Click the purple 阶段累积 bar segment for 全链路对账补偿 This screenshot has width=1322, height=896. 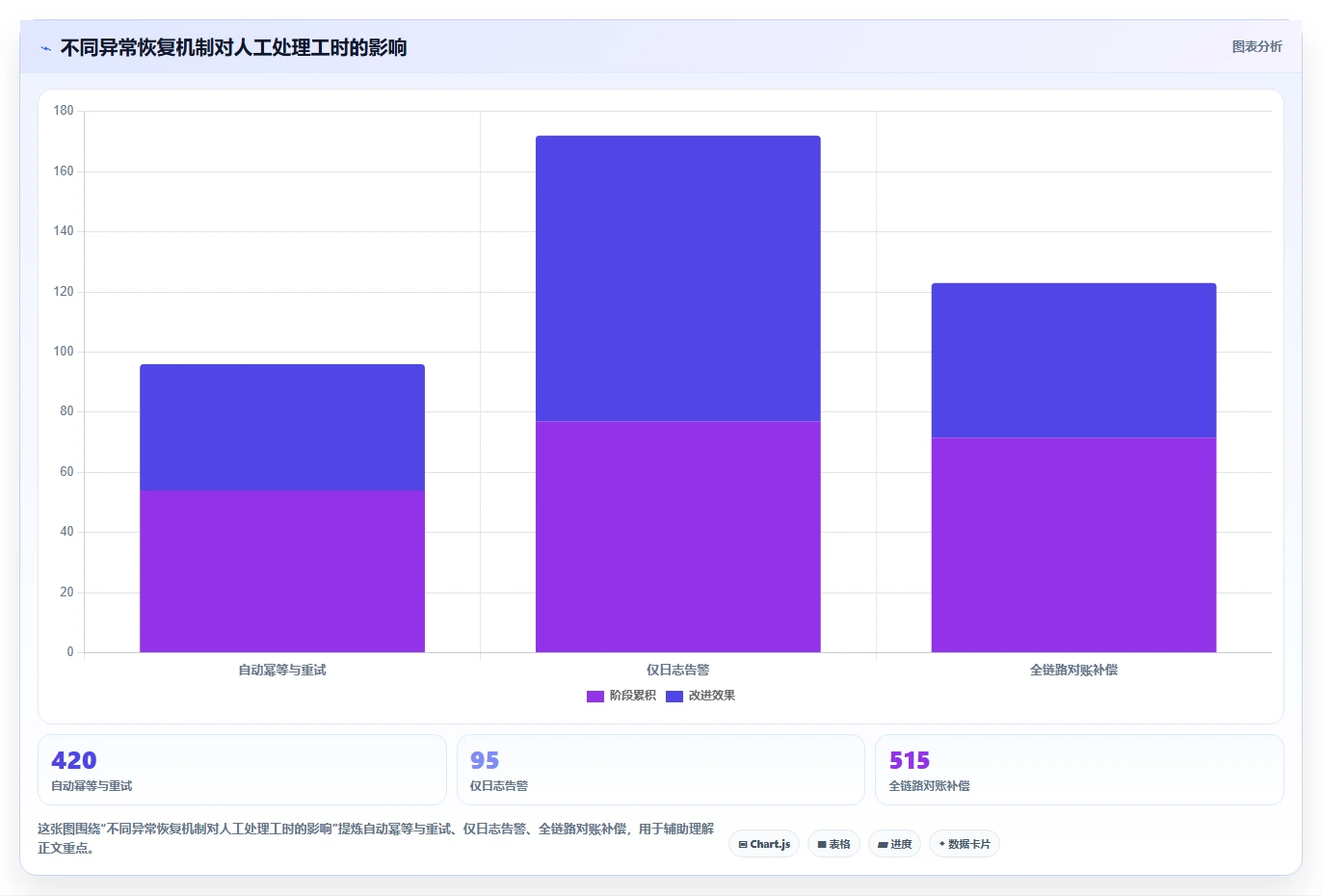(1073, 545)
